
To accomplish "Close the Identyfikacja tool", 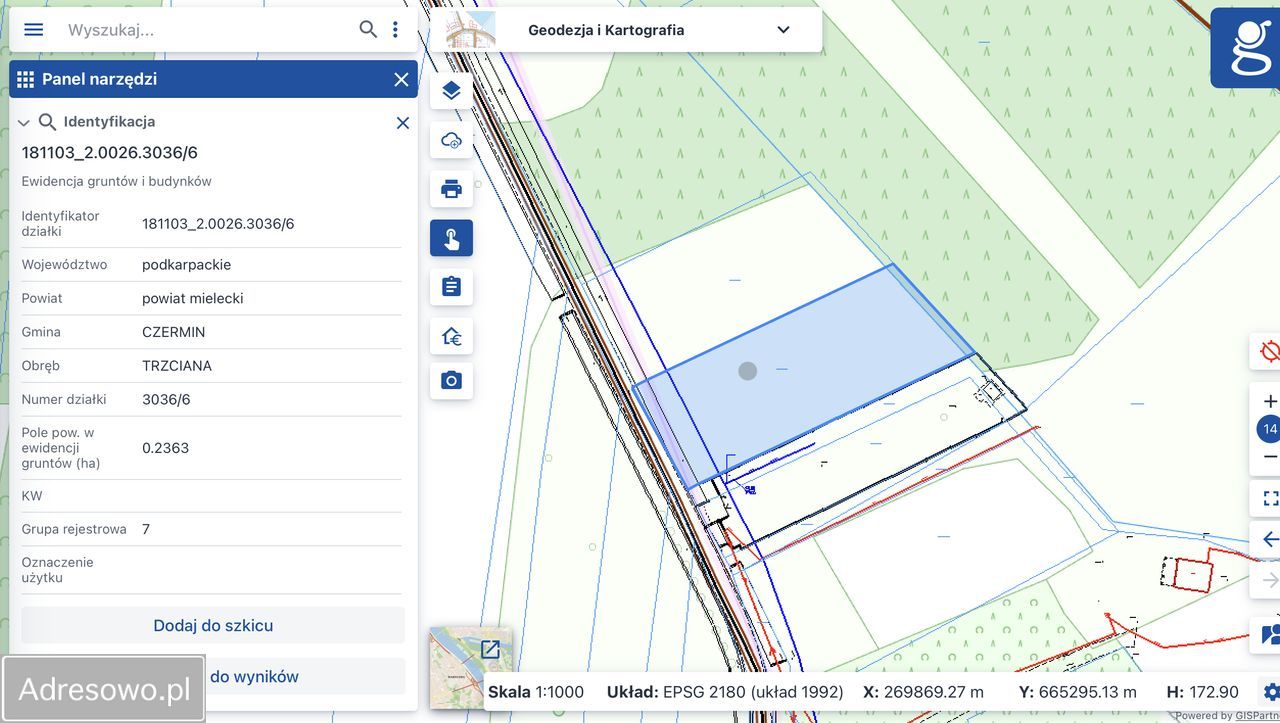I will [x=403, y=122].
